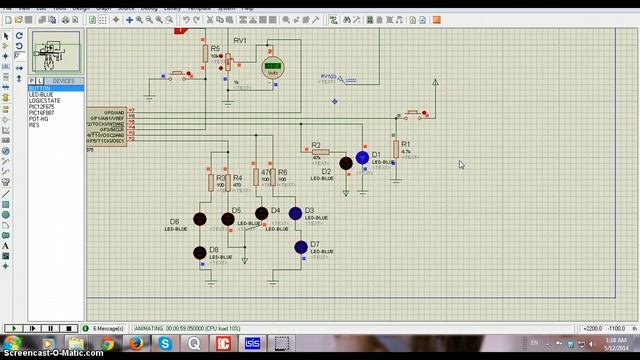
Task: Click the rotation angle input field
Action: pos(19,55)
